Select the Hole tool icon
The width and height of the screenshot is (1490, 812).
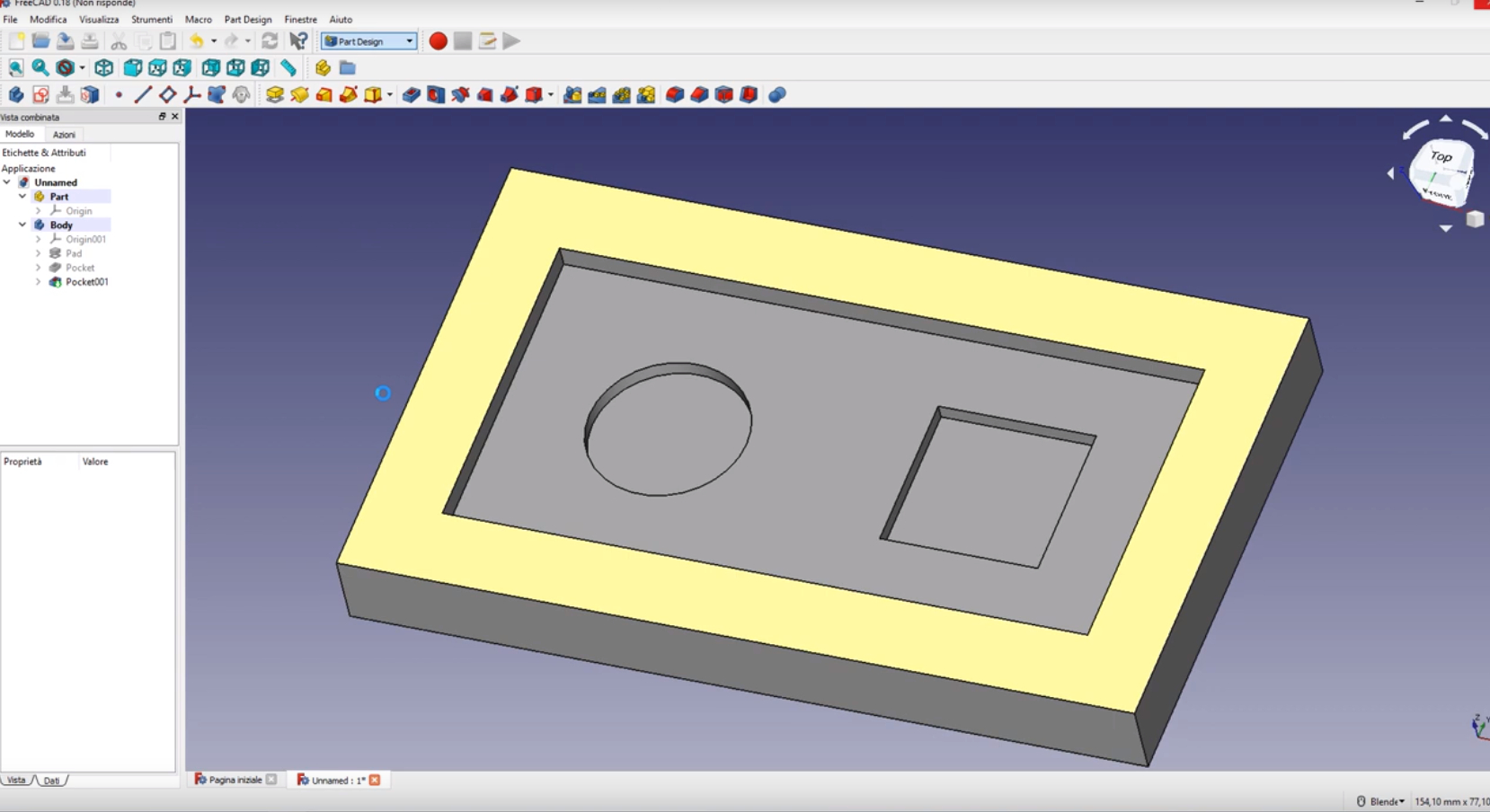436,95
